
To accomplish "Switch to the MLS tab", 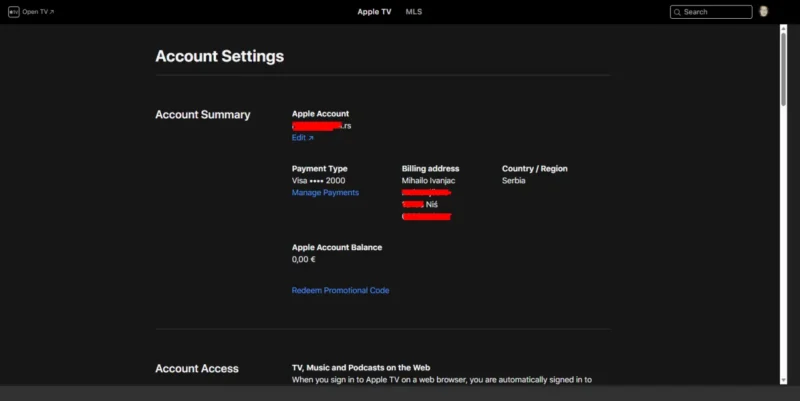I will click(414, 12).
